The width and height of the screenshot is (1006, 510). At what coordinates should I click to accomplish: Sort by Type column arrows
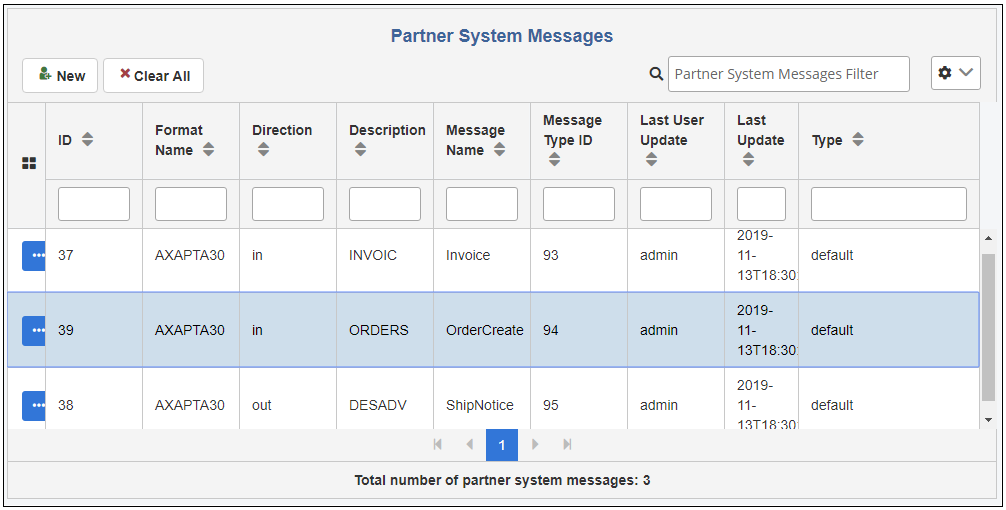point(857,139)
